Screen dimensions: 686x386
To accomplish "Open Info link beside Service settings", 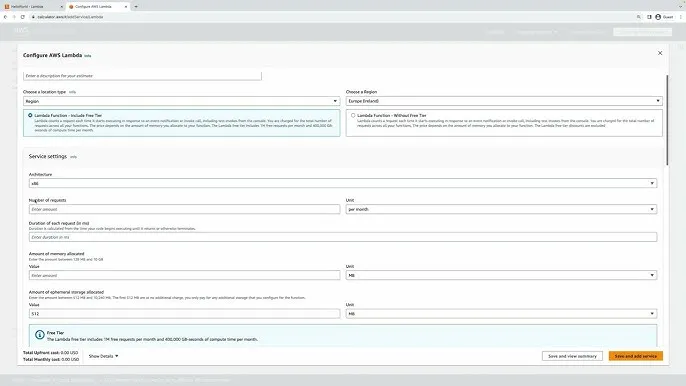I will (74, 157).
